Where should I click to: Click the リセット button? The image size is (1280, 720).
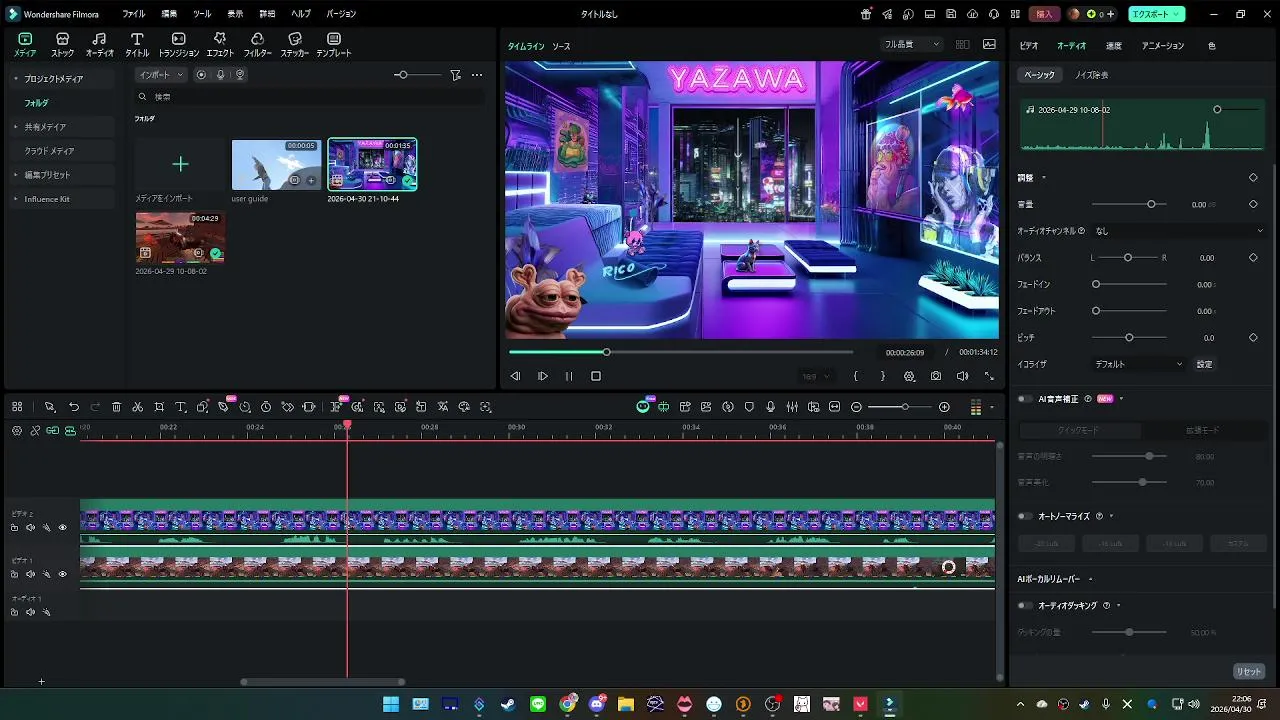click(x=1249, y=672)
